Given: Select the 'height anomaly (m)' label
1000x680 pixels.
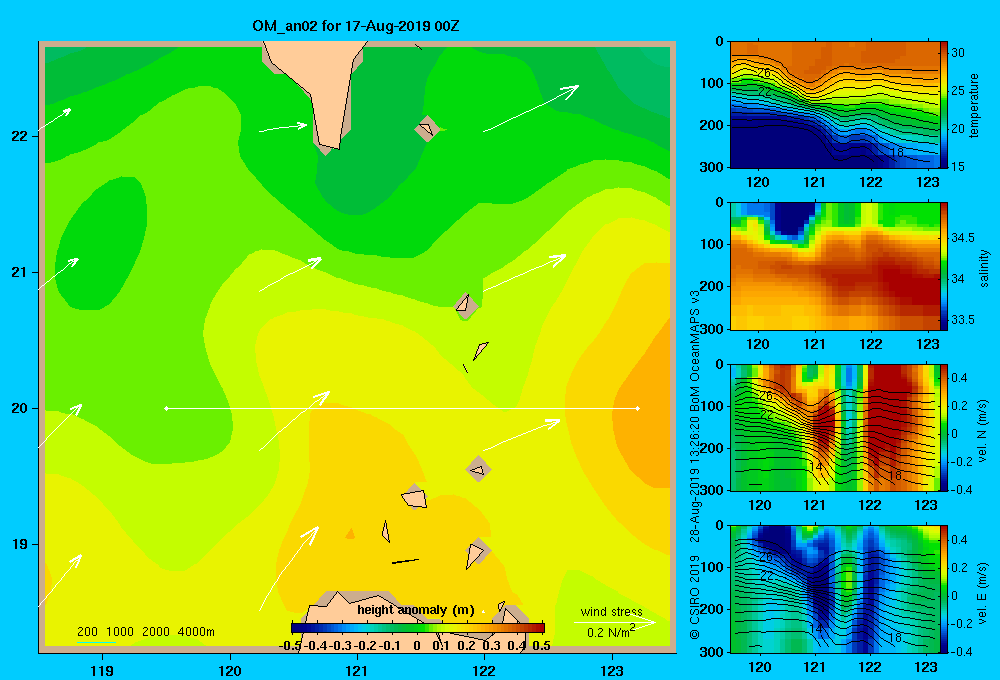Looking at the screenshot, I should point(416,610).
